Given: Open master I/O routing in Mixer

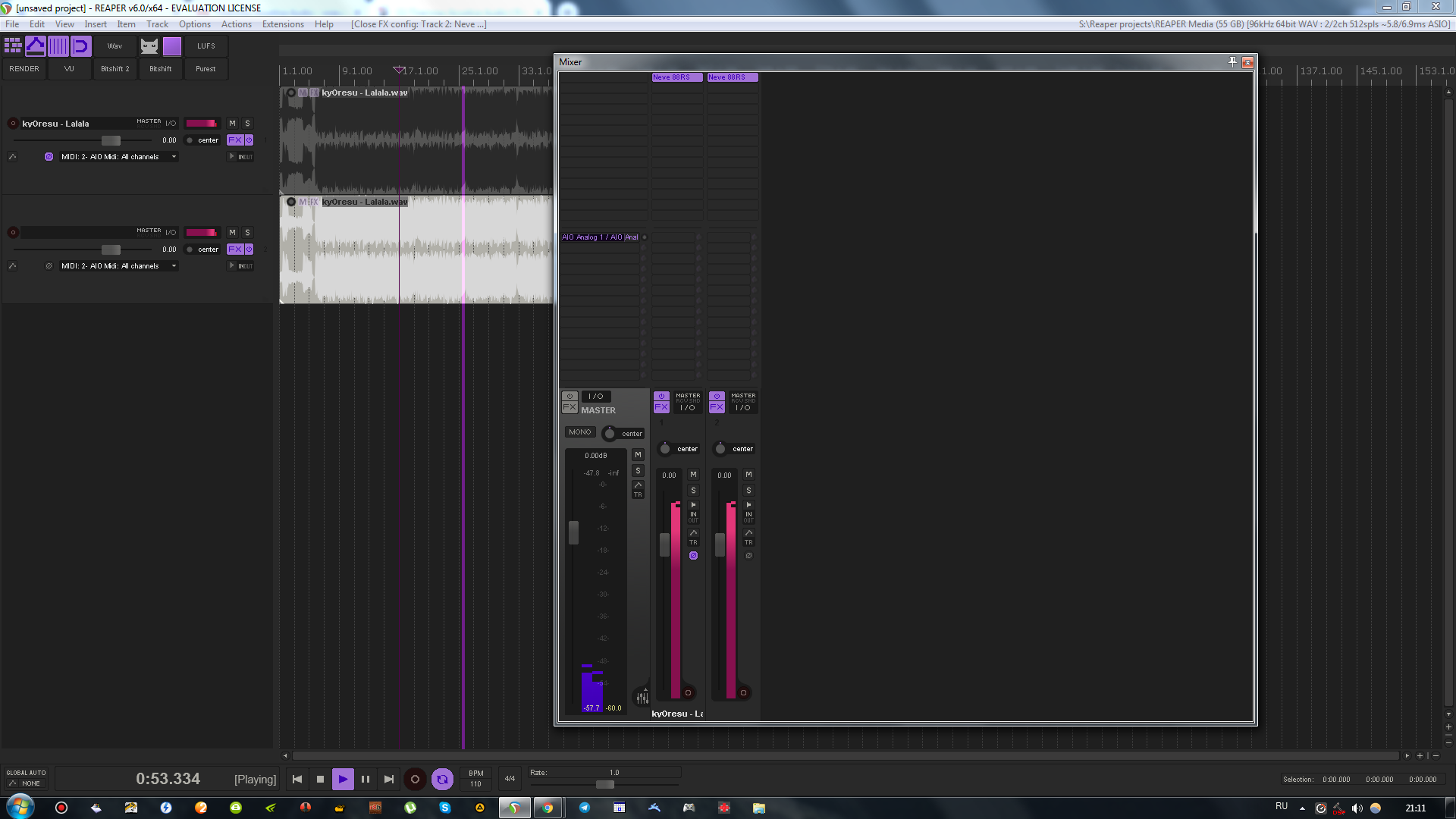Looking at the screenshot, I should tap(596, 397).
